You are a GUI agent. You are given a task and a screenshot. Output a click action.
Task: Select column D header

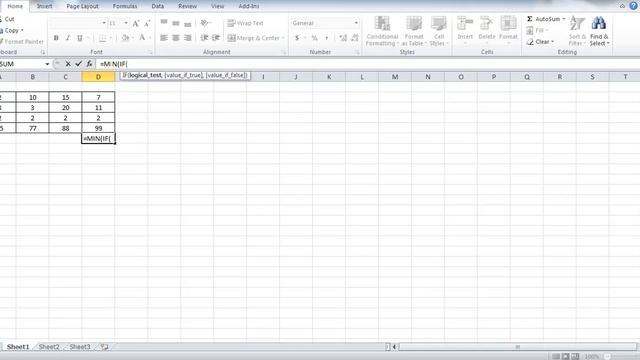98,77
